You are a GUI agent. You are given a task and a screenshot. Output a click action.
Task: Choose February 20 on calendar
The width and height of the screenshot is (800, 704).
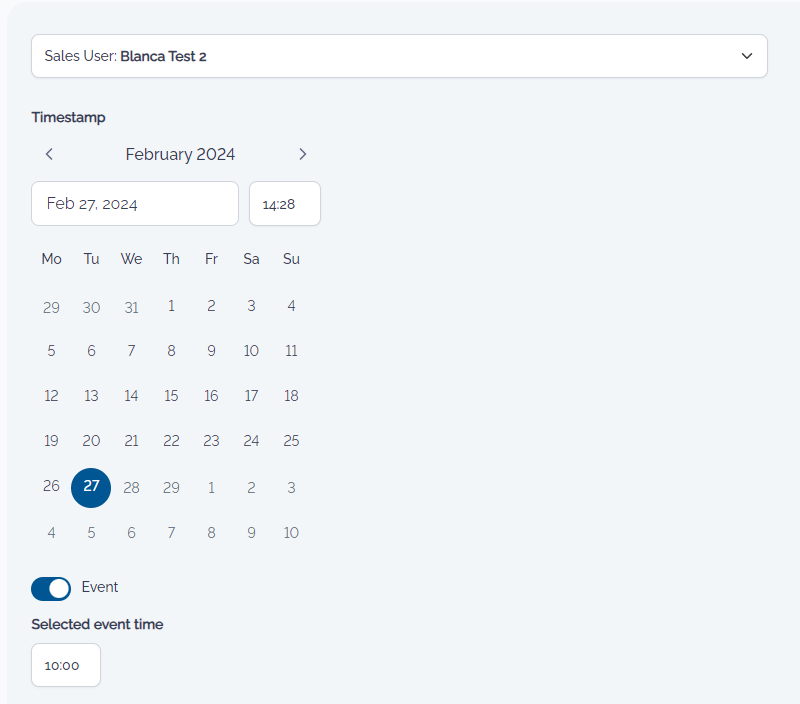coord(91,441)
